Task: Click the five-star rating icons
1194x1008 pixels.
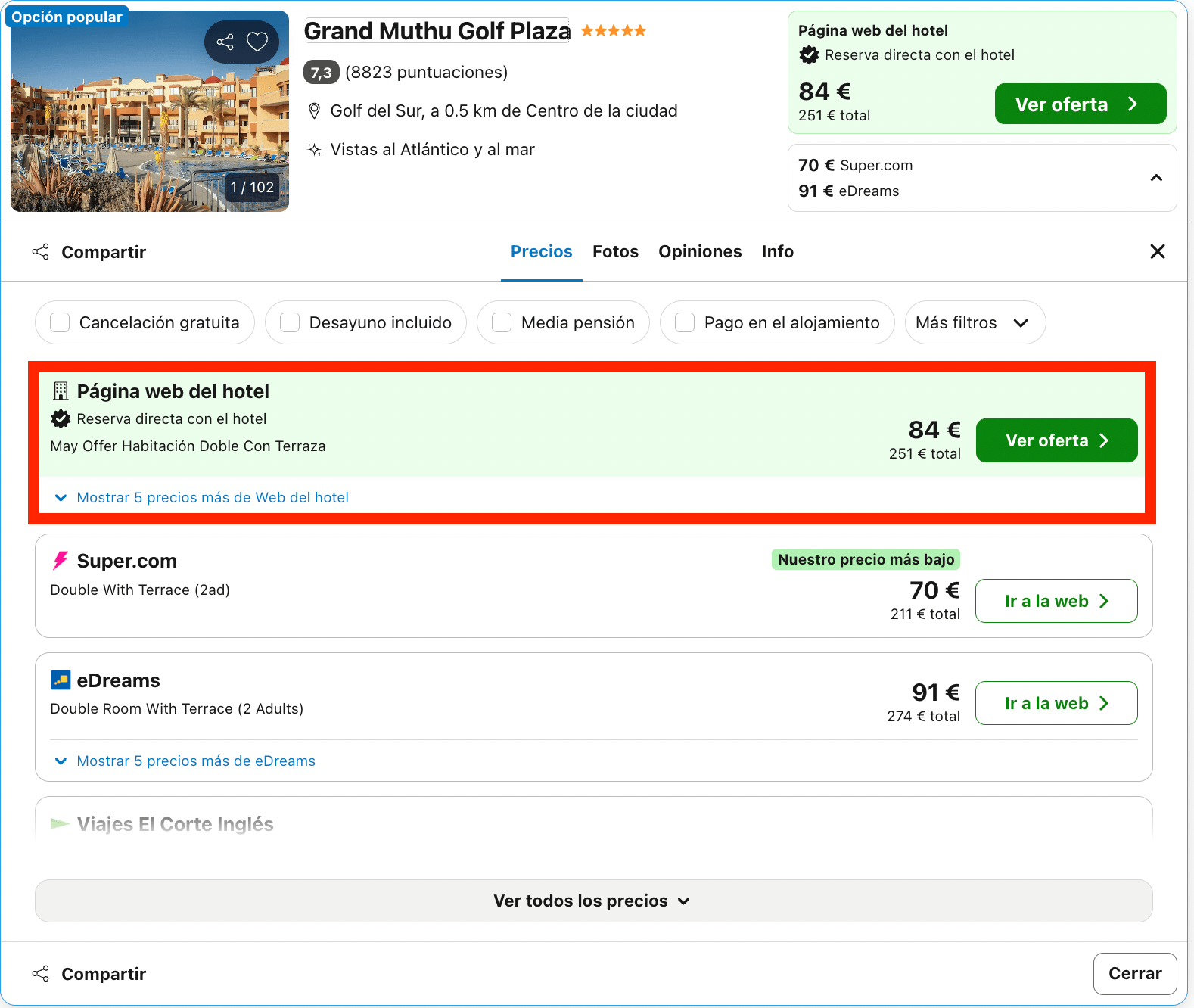Action: click(614, 31)
